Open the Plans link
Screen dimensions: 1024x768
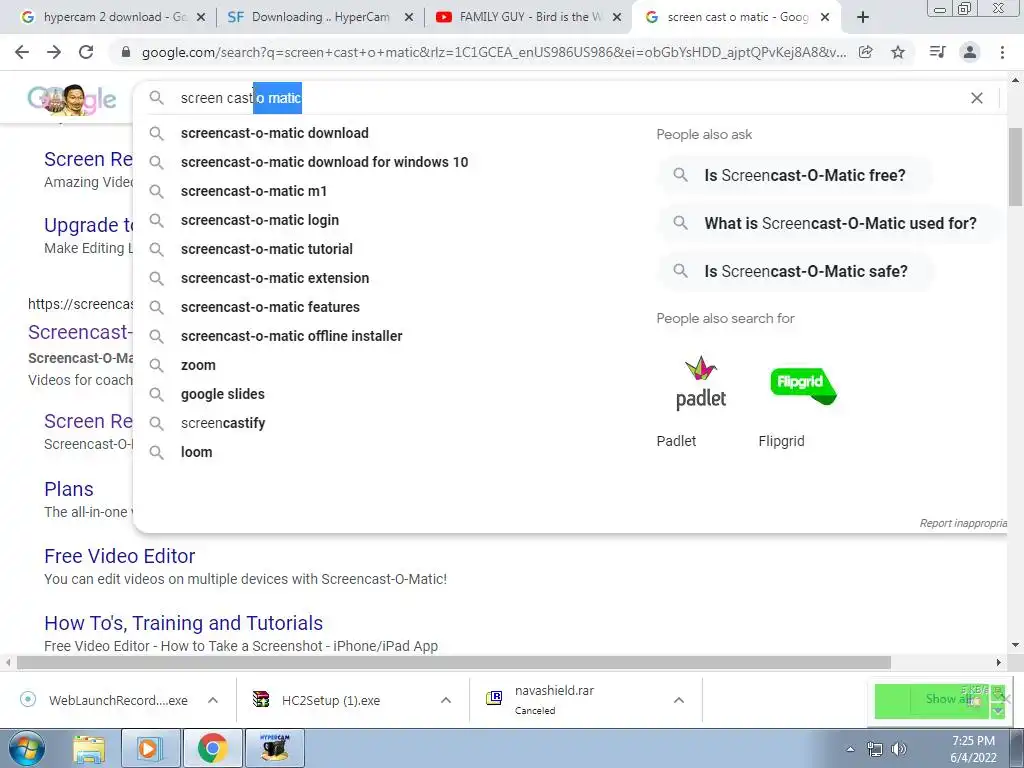pyautogui.click(x=69, y=489)
